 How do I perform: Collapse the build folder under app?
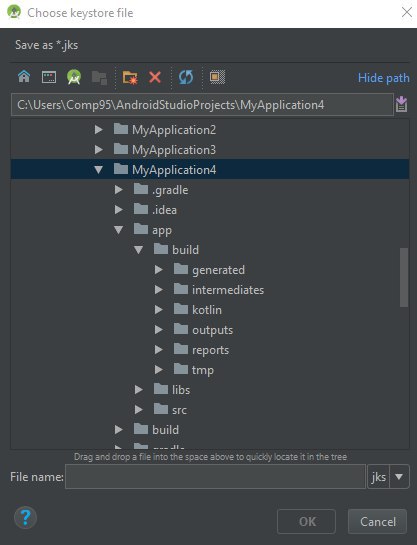(x=139, y=250)
